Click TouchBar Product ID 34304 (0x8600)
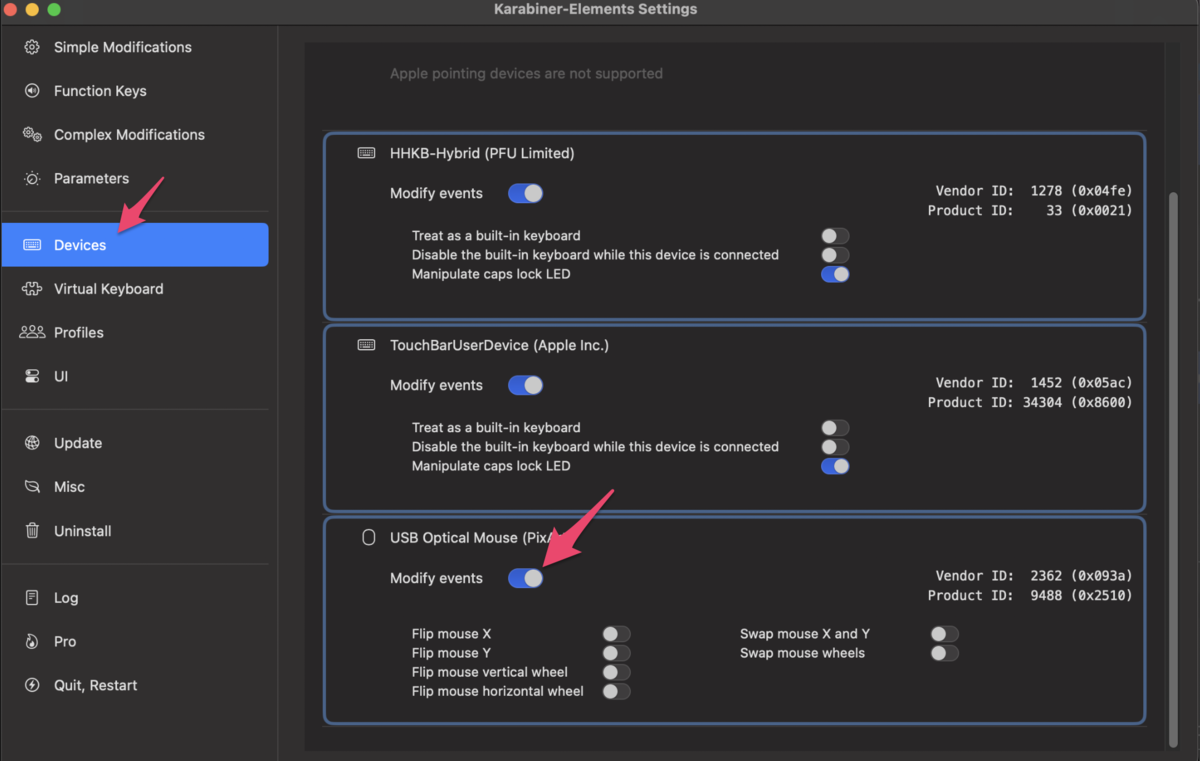Image resolution: width=1200 pixels, height=761 pixels. (x=1030, y=402)
